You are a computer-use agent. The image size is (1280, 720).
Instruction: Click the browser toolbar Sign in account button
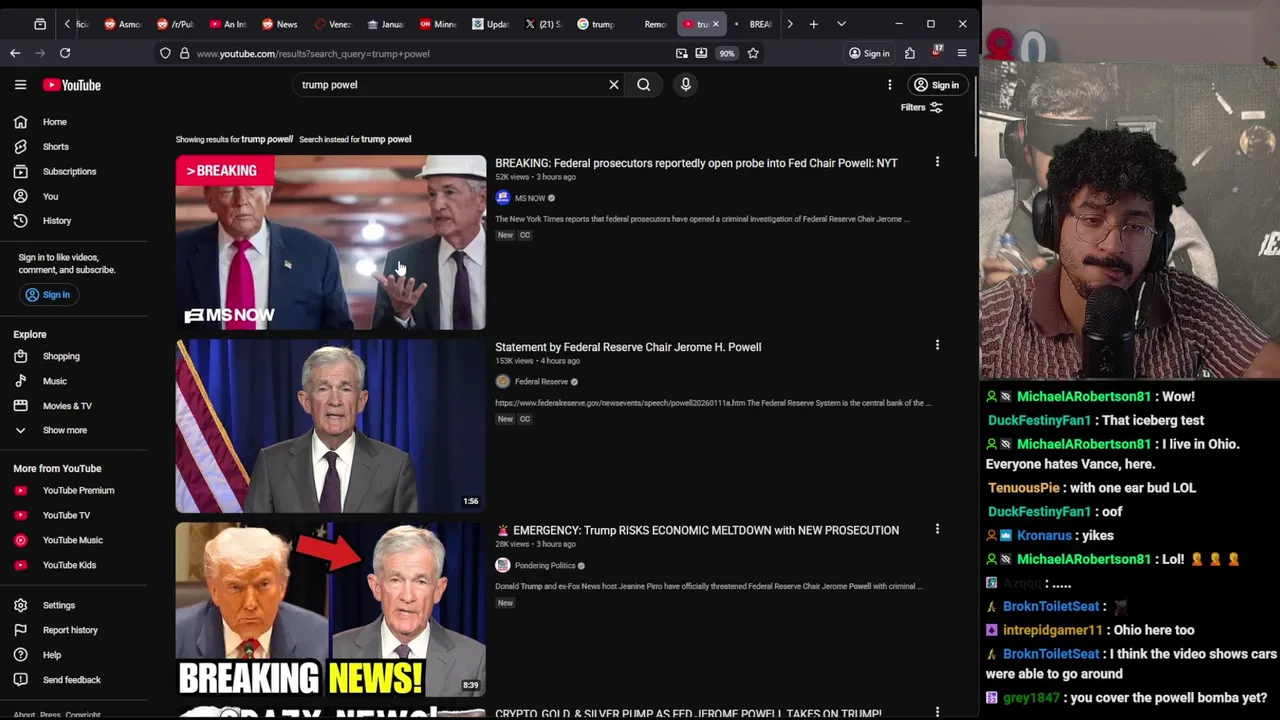(x=869, y=53)
